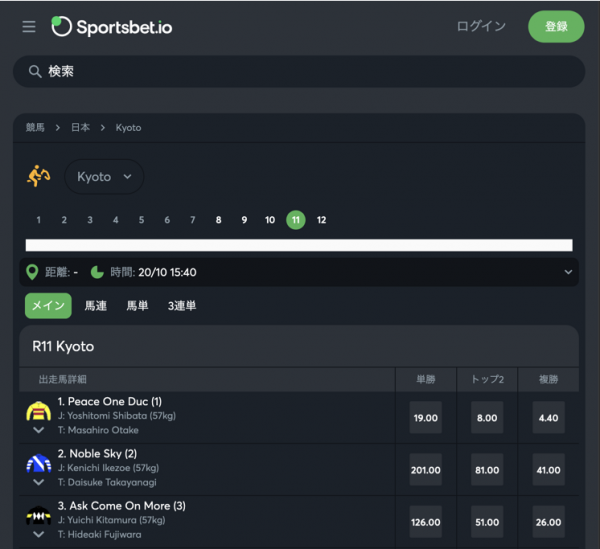Screen dimensions: 600x549
Task: Click Noble Sky blue silks icon
Action: [39, 463]
